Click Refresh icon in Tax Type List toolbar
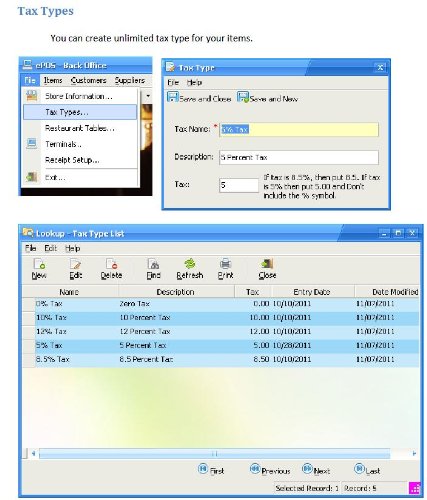The width and height of the screenshot is (427, 500). [x=190, y=269]
